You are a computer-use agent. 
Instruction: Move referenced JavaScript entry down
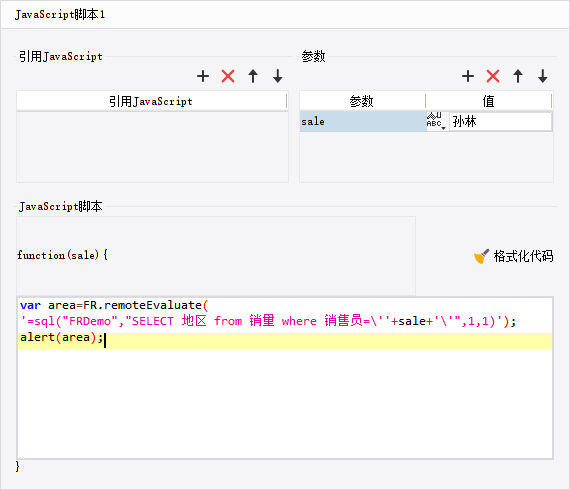pyautogui.click(x=278, y=76)
